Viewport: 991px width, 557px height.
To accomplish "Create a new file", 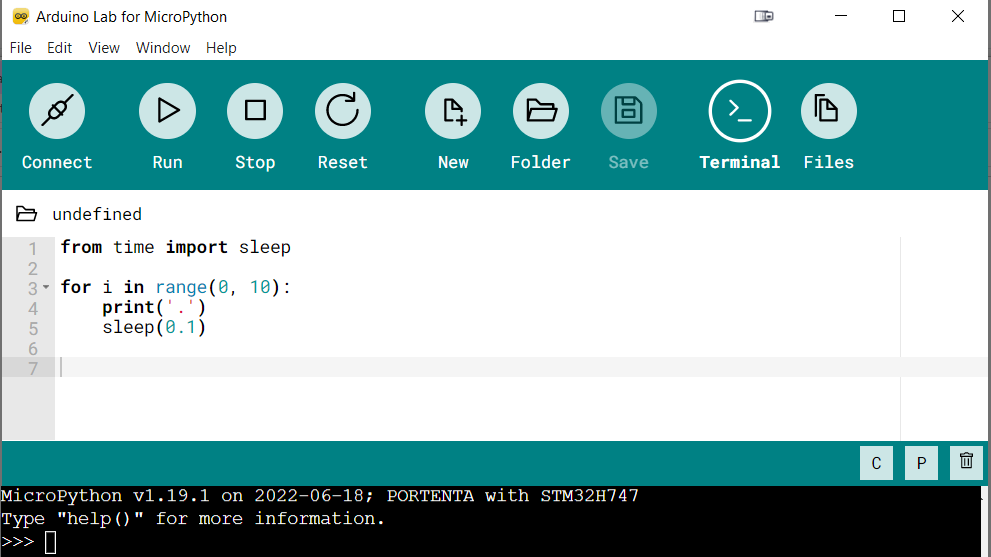I will [453, 111].
